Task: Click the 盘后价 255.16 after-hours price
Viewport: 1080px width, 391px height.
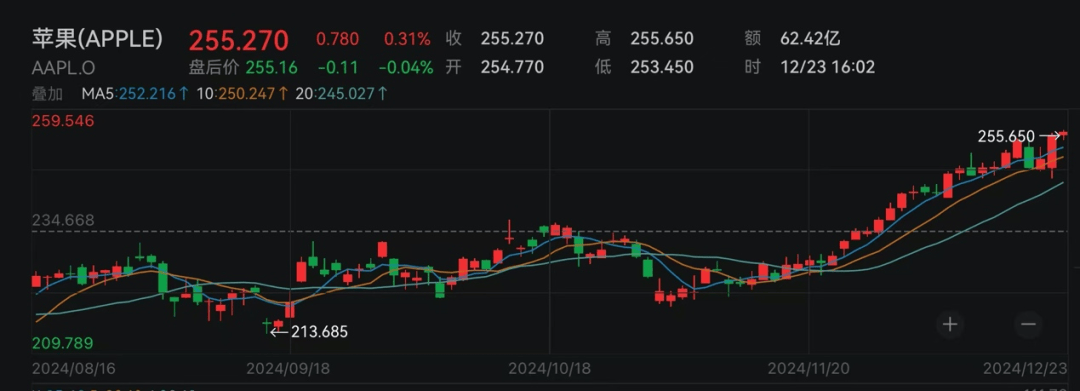Action: (244, 67)
